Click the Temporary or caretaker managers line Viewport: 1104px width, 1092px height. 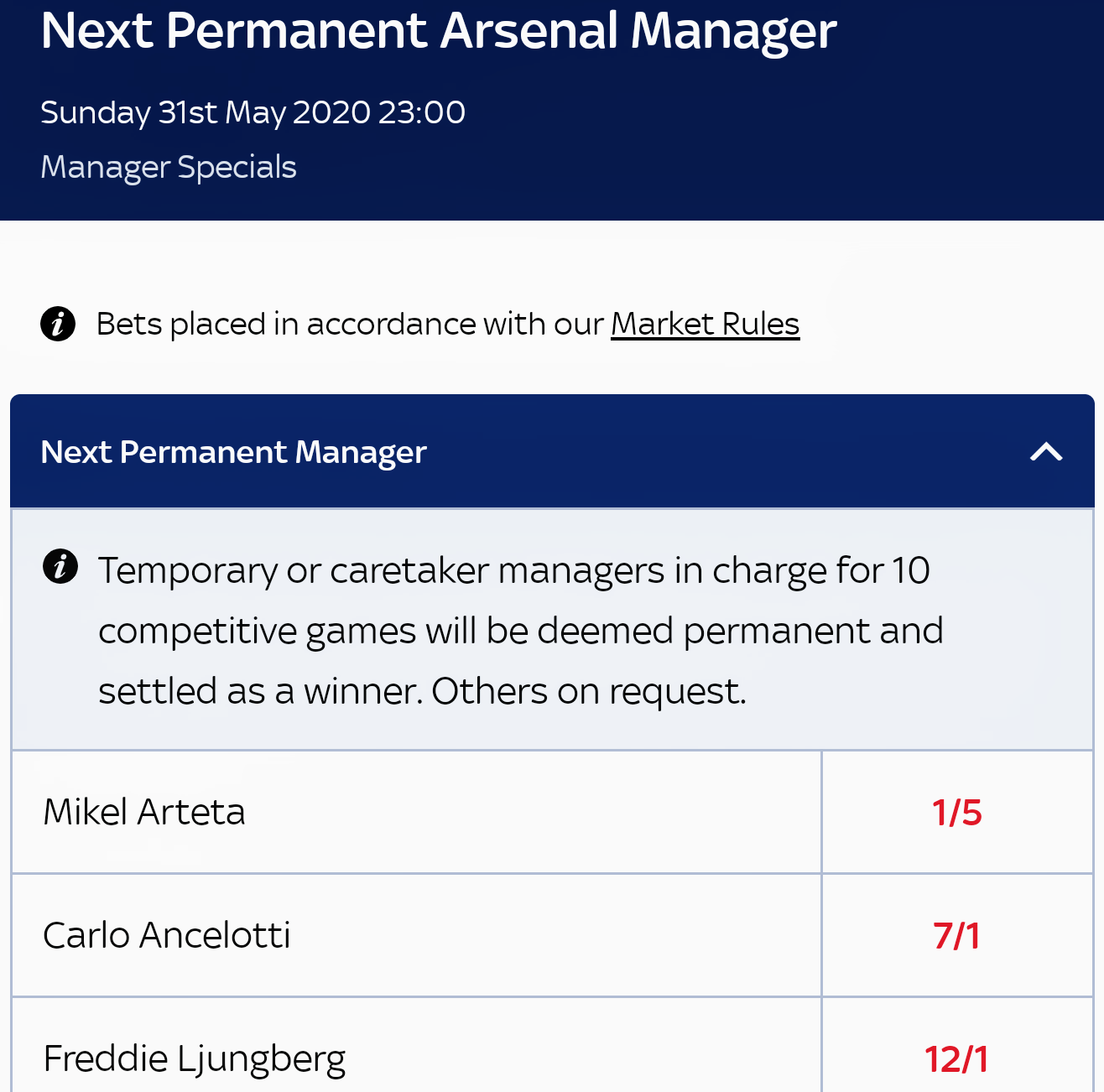click(x=514, y=571)
